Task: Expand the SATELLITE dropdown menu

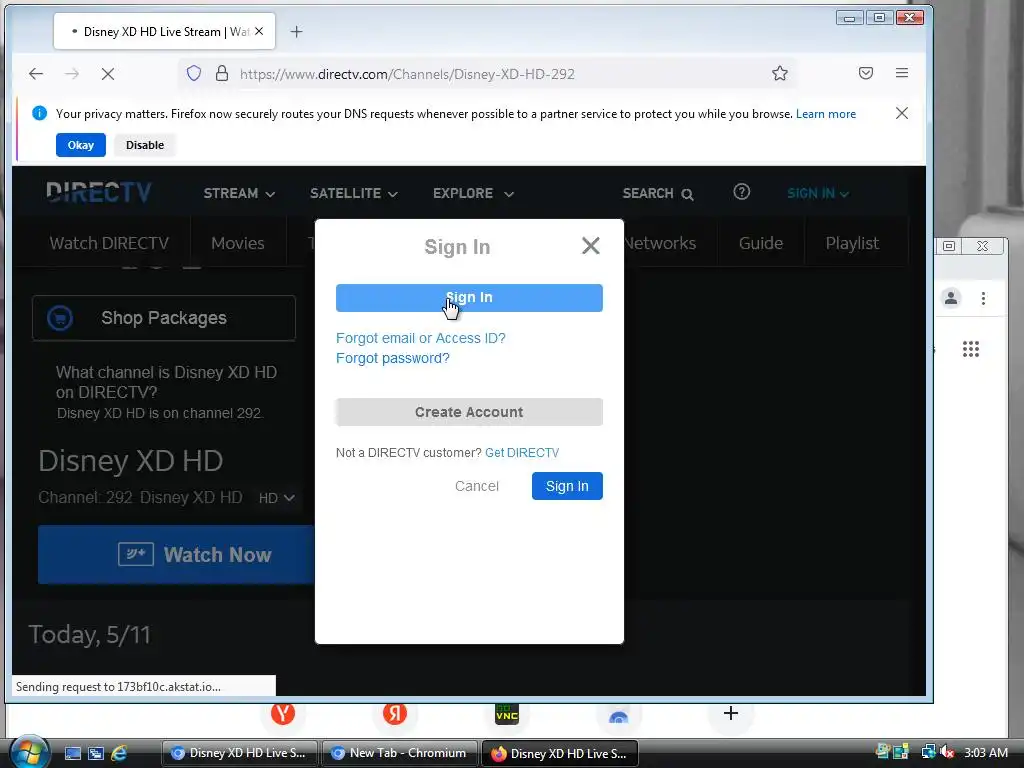Action: click(353, 193)
